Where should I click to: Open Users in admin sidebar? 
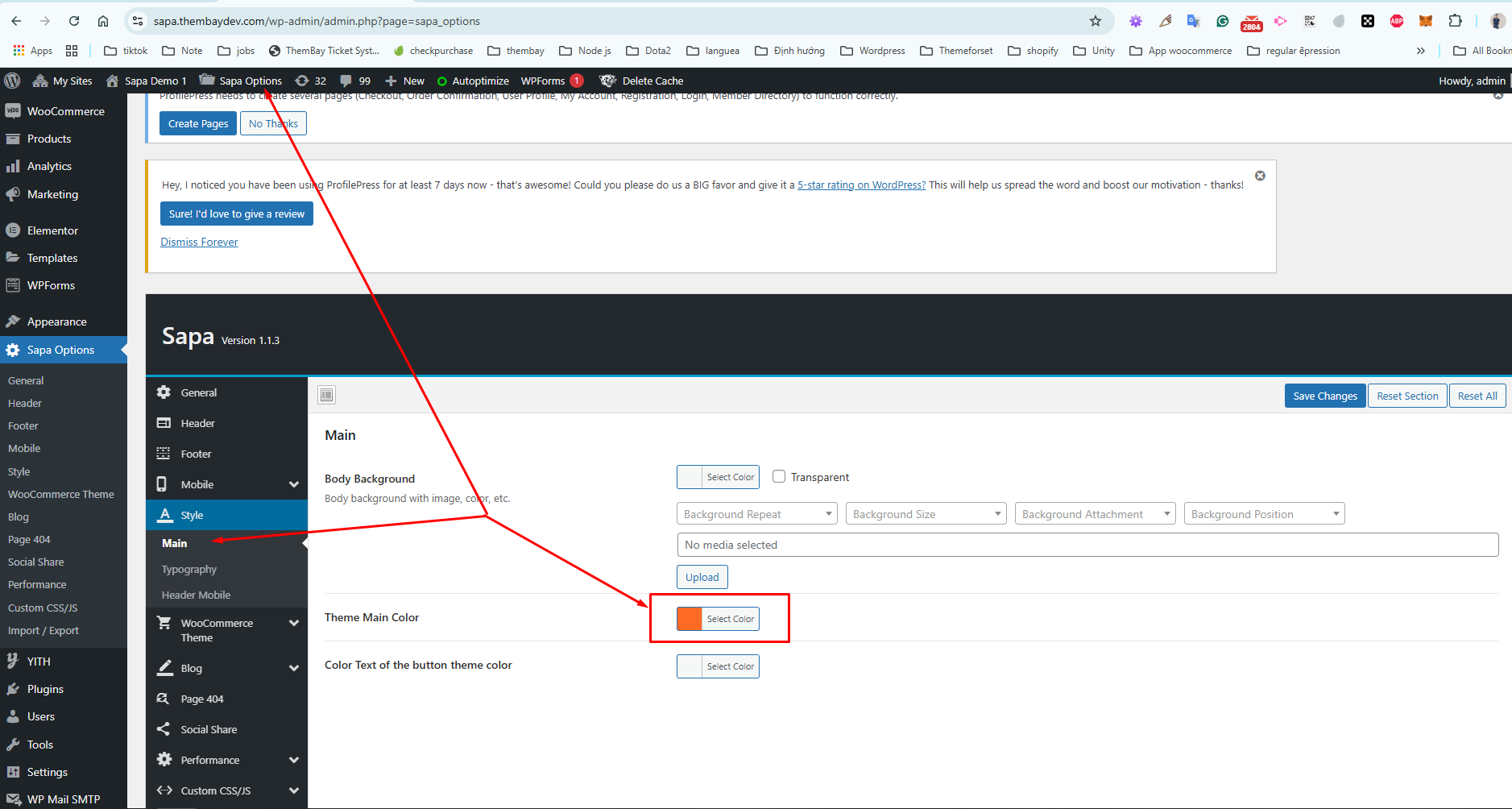click(x=64, y=716)
